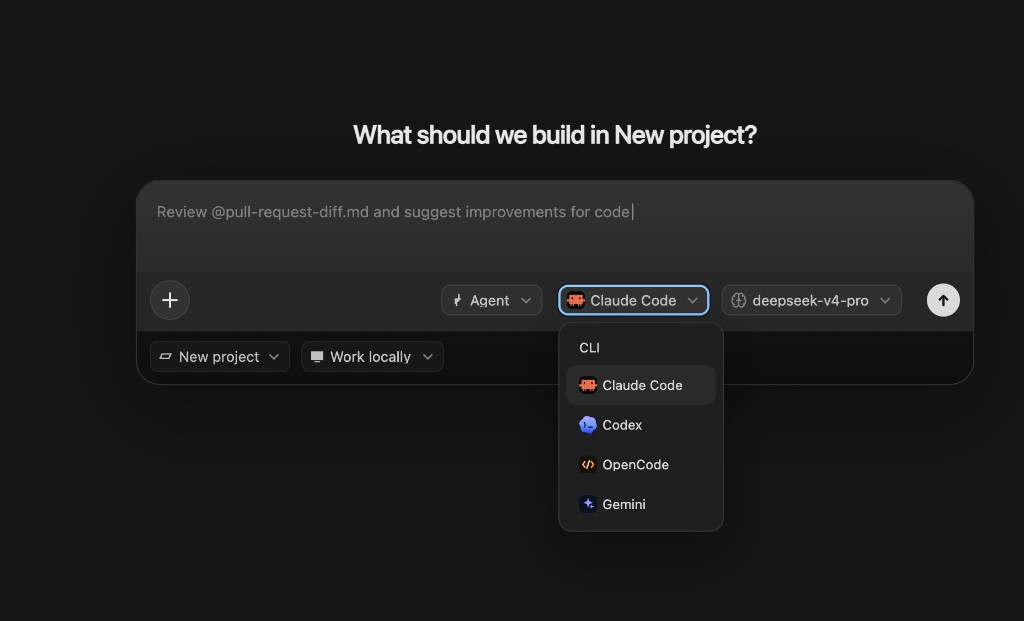Send the prompt with arrow button

click(x=943, y=300)
